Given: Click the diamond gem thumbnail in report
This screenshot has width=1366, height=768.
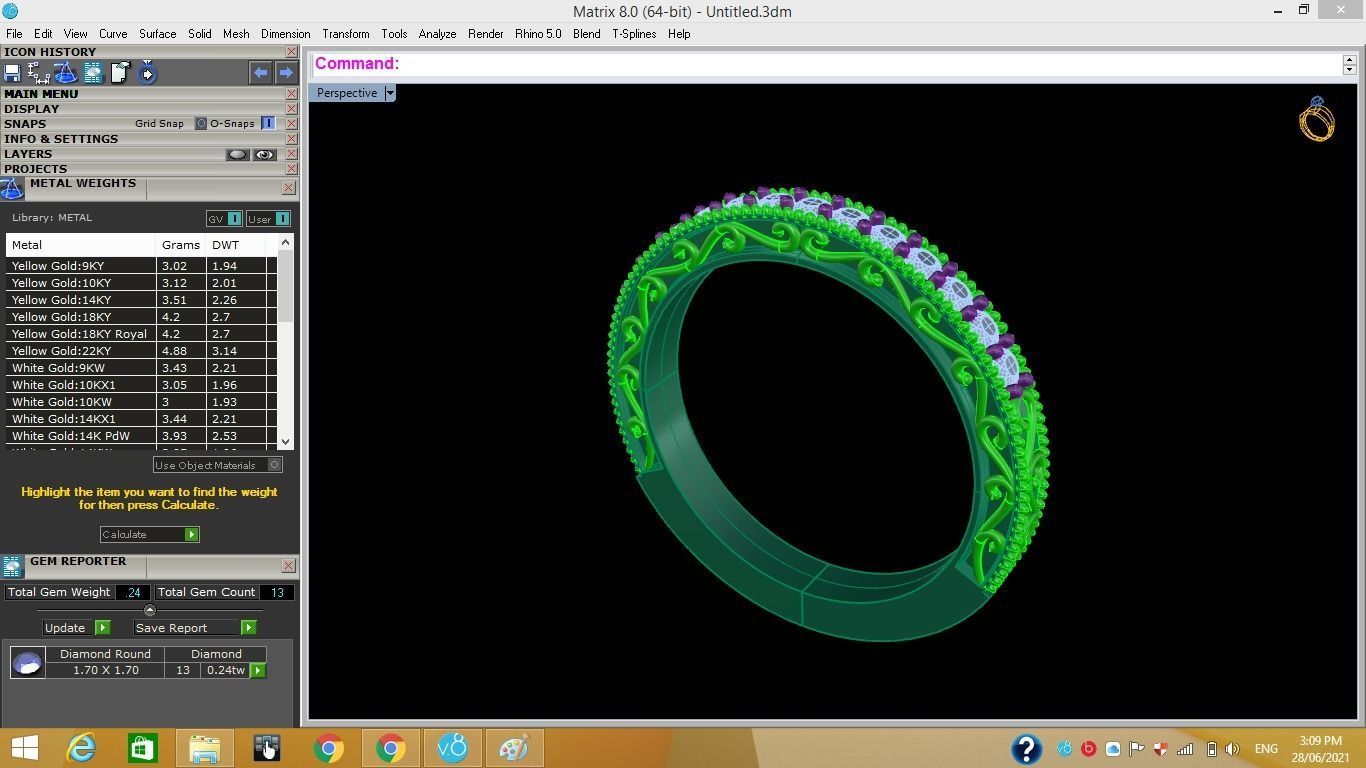Looking at the screenshot, I should pos(27,662).
